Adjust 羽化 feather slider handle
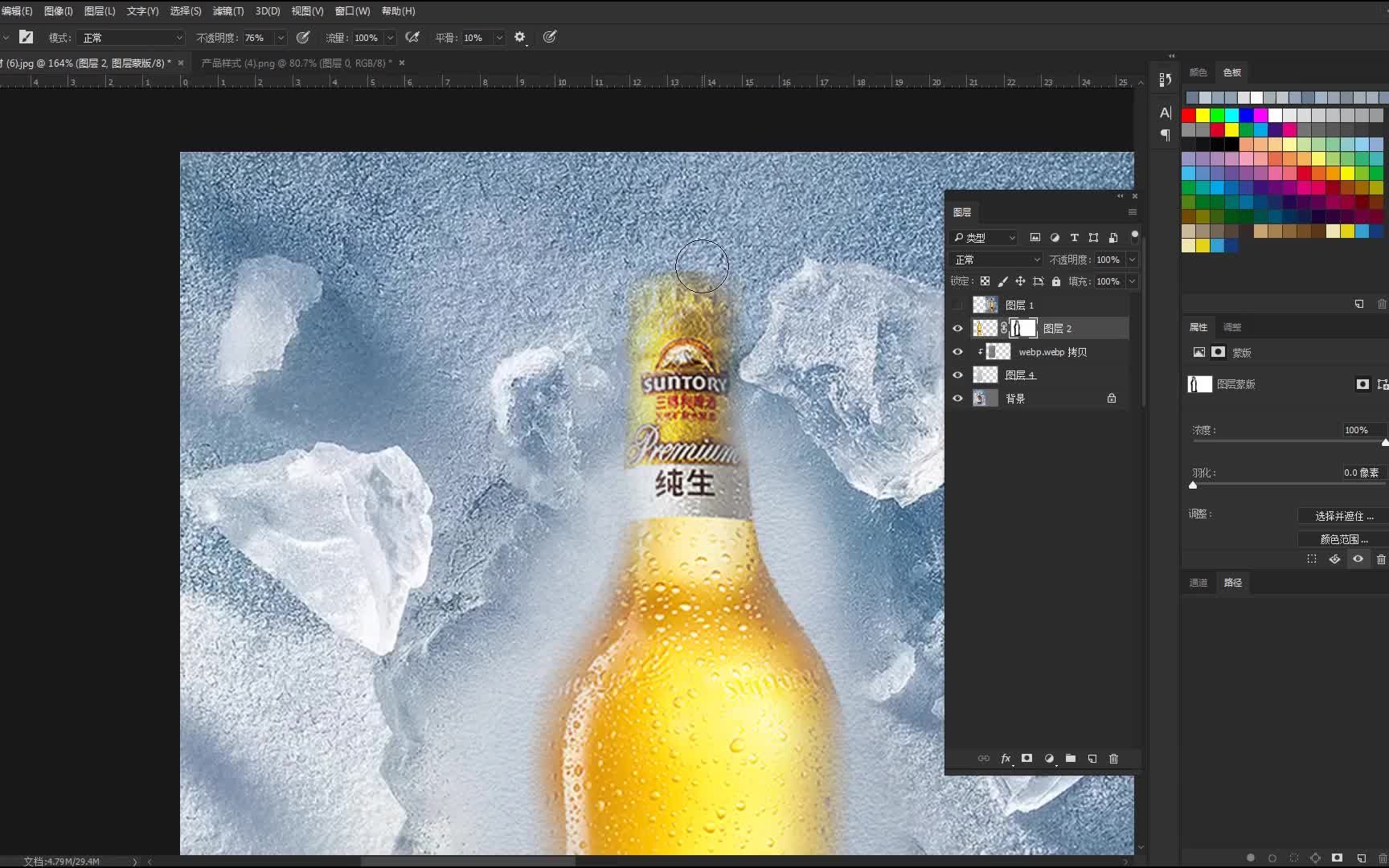This screenshot has height=868, width=1389. (1193, 485)
